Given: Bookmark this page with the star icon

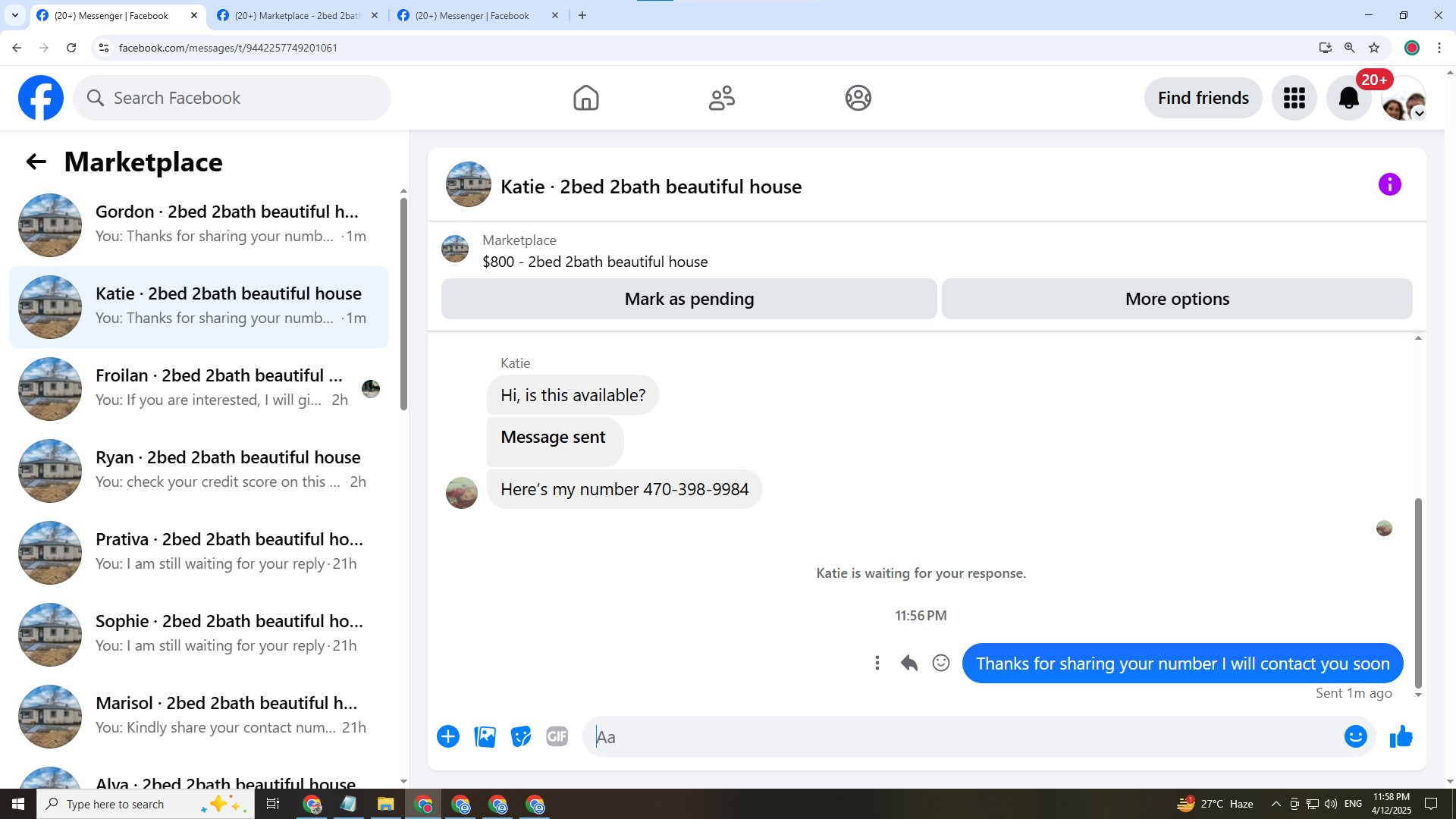Looking at the screenshot, I should click(1374, 48).
